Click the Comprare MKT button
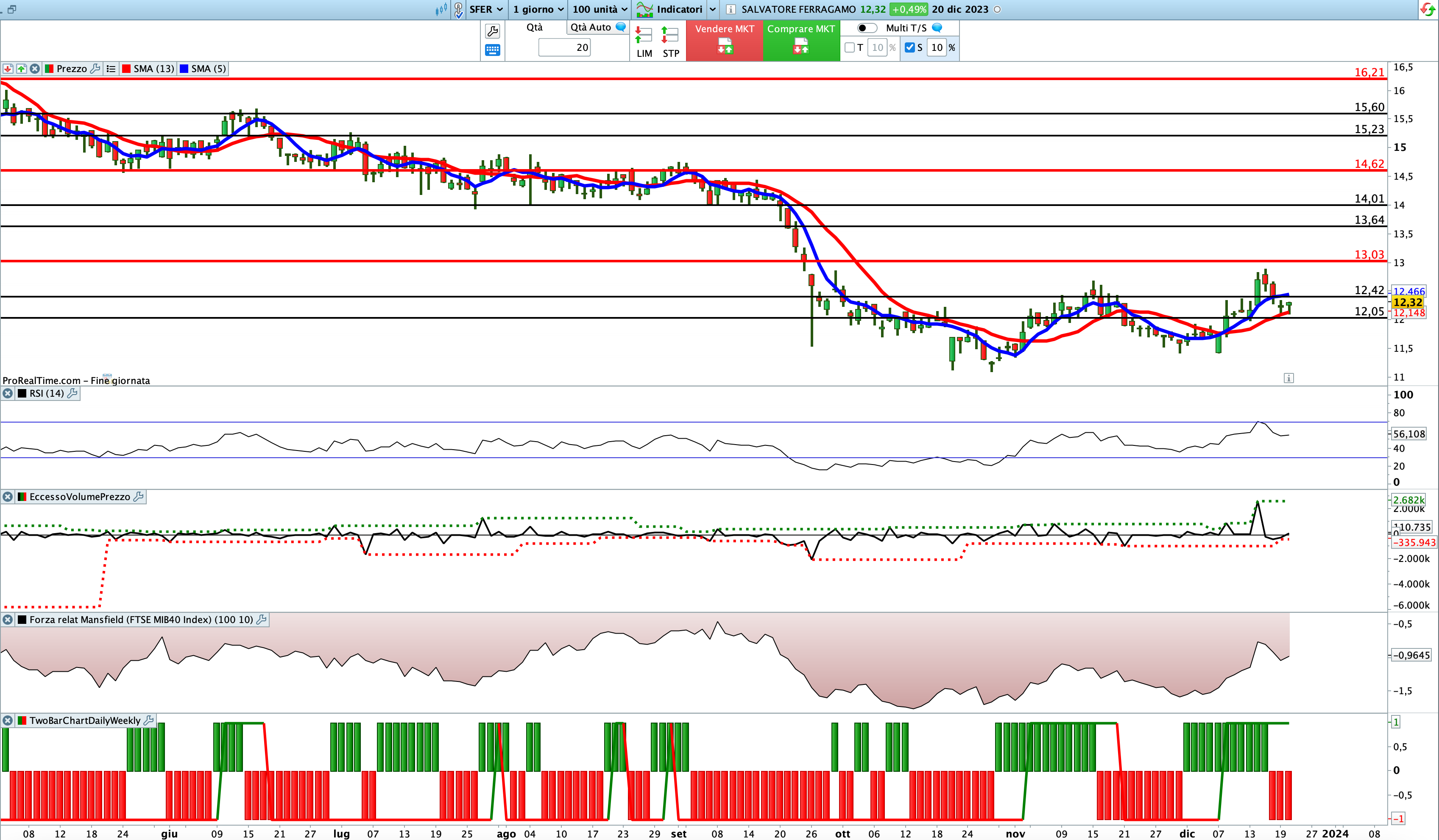The width and height of the screenshot is (1439, 840). 801,41
